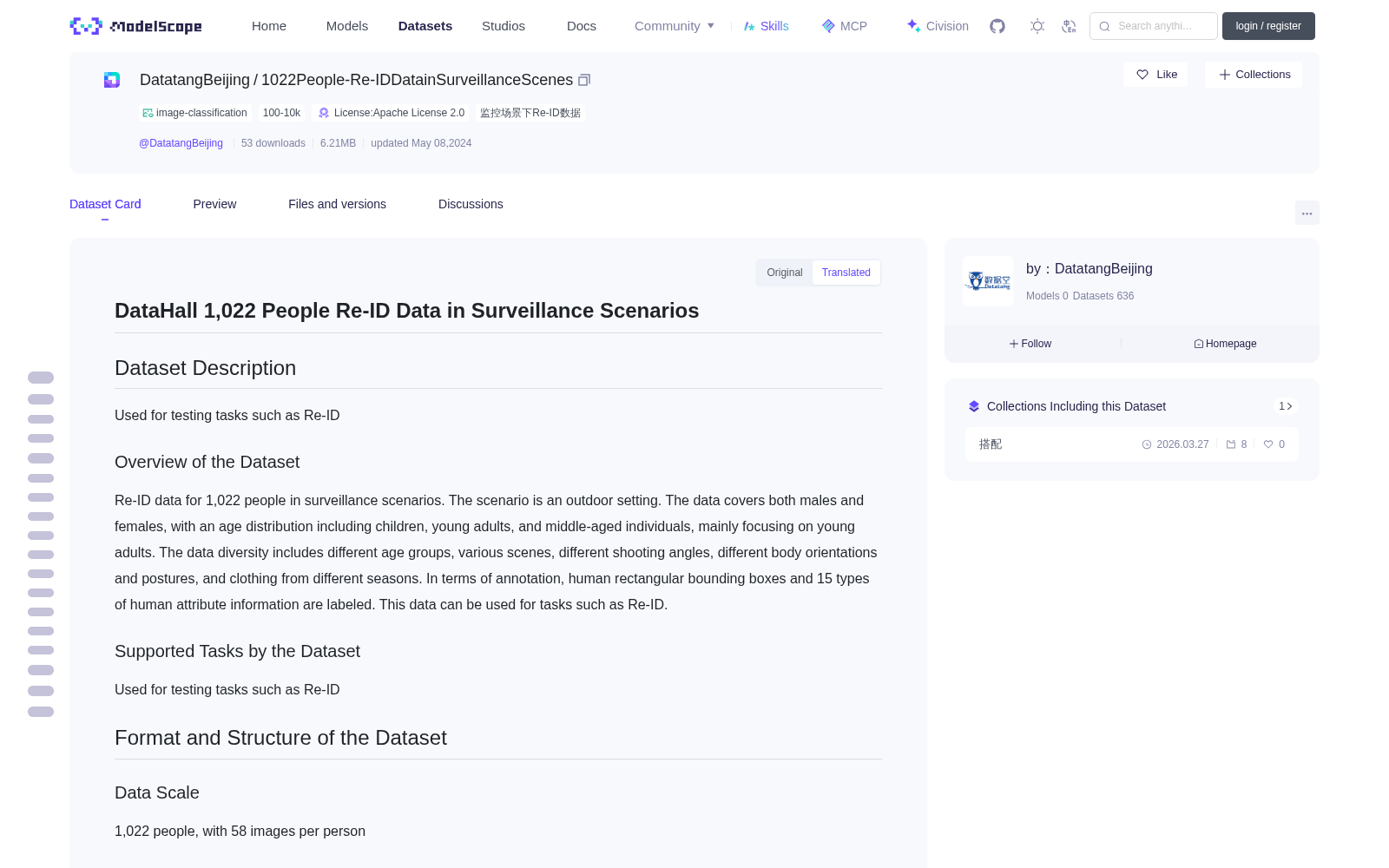Screen dimensions: 1389x868
Task: Click the ModelScope logo
Action: 136,26
